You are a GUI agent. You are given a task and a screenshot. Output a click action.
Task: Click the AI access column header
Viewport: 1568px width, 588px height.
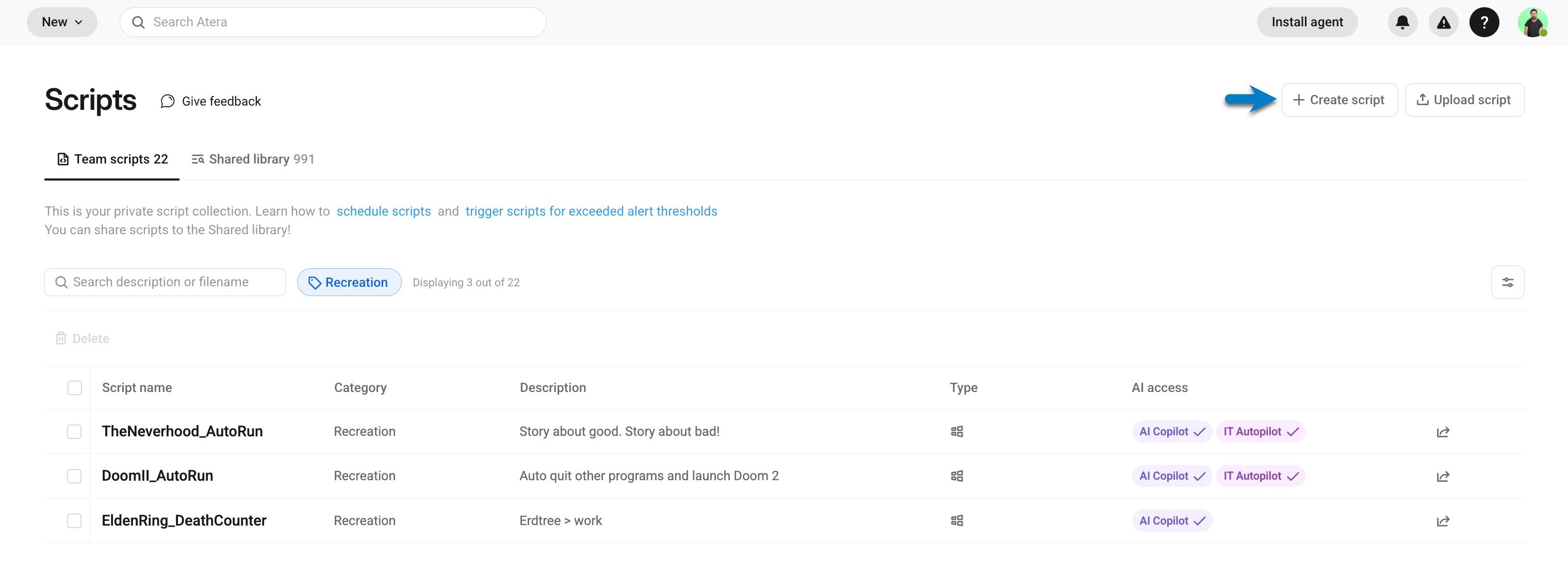[x=1159, y=388]
